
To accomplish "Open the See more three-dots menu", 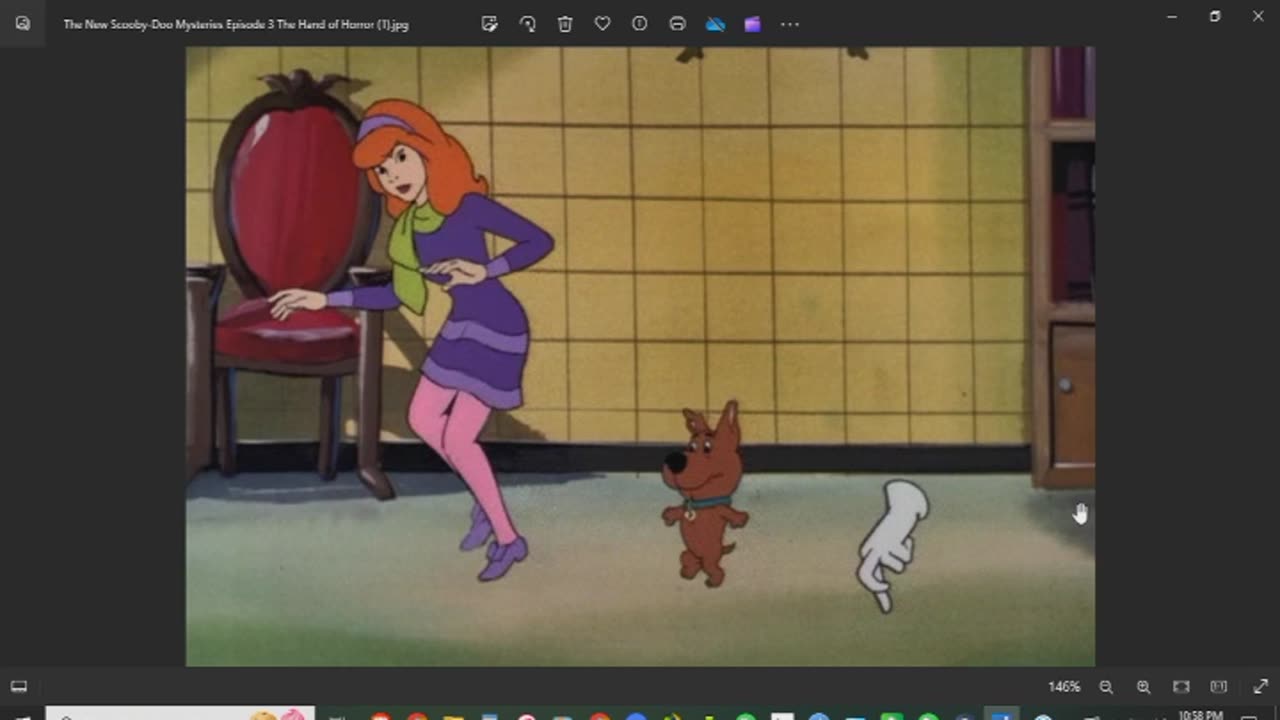I will pos(790,24).
